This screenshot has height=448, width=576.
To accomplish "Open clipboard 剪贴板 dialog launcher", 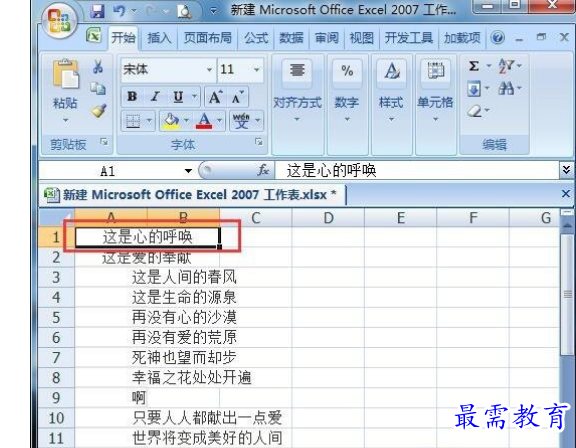I will click(105, 142).
